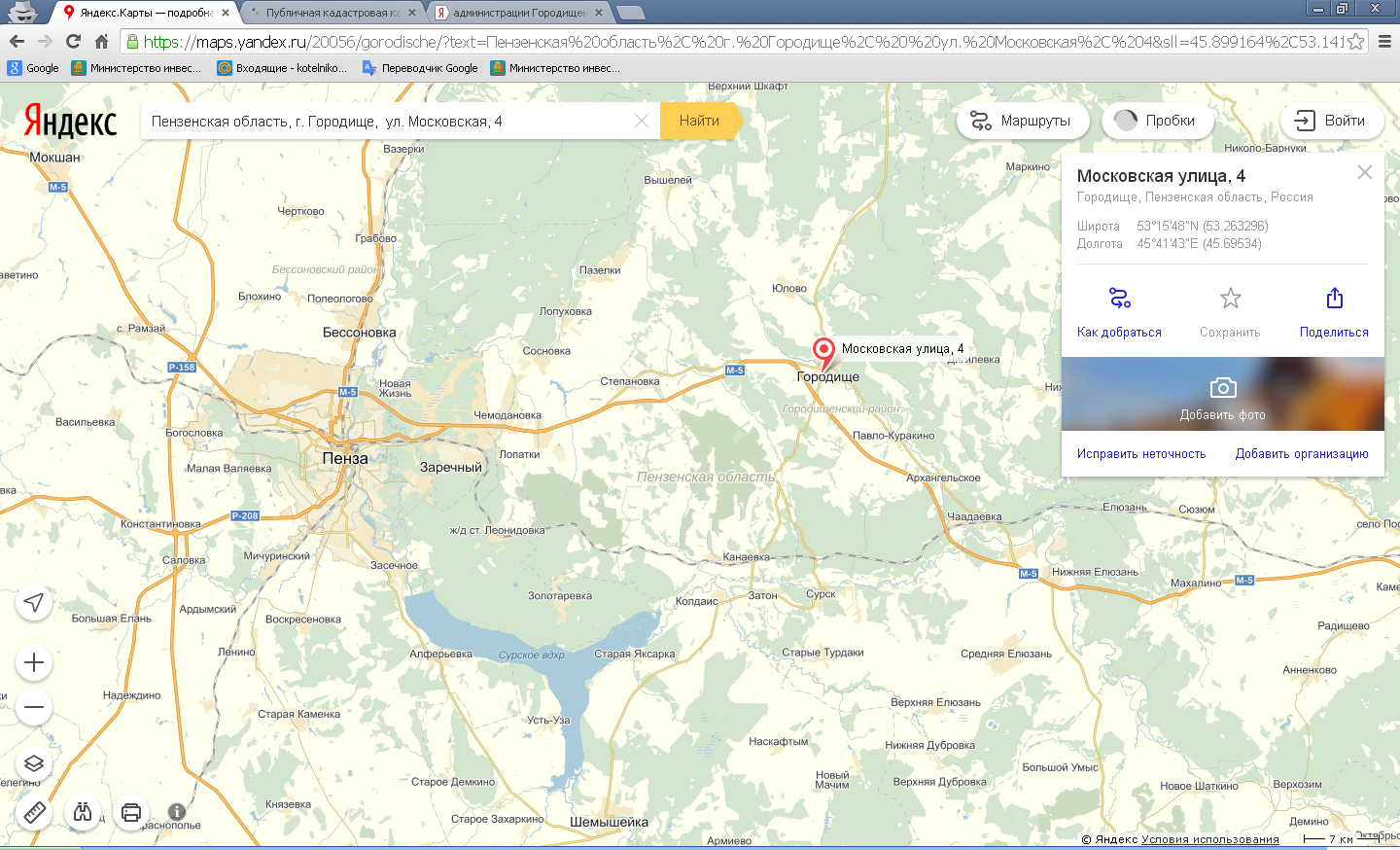
Task: Click the map information icon
Action: [x=176, y=811]
